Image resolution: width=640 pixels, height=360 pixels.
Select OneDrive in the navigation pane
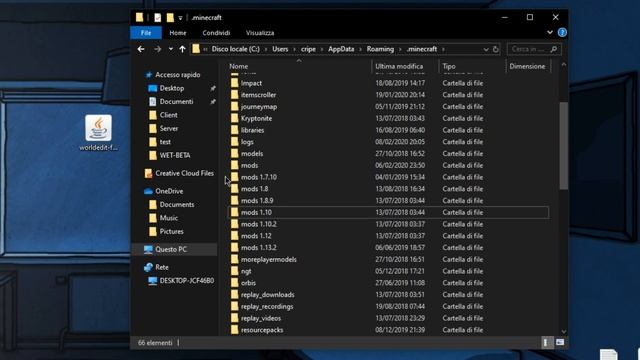click(169, 191)
